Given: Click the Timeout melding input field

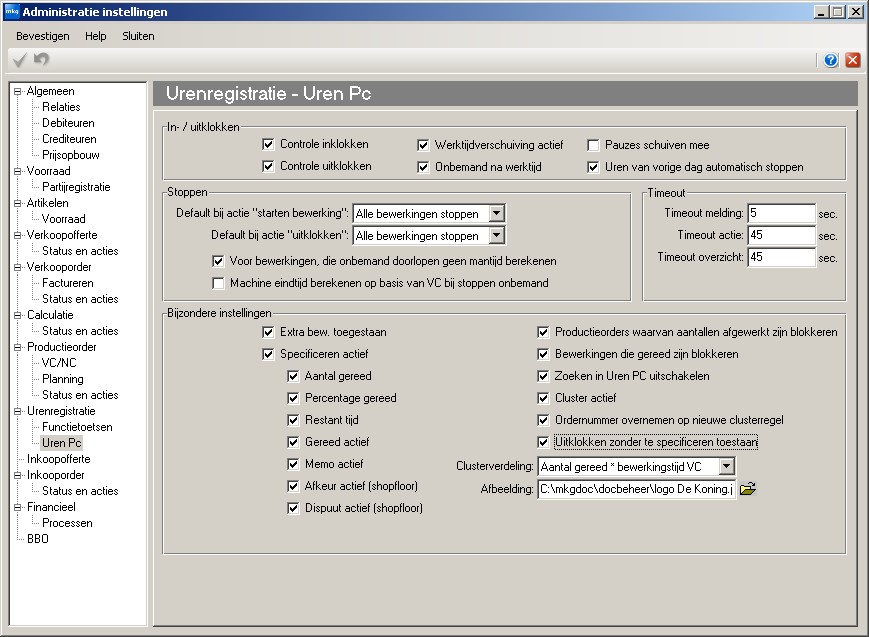Looking at the screenshot, I should pos(781,213).
